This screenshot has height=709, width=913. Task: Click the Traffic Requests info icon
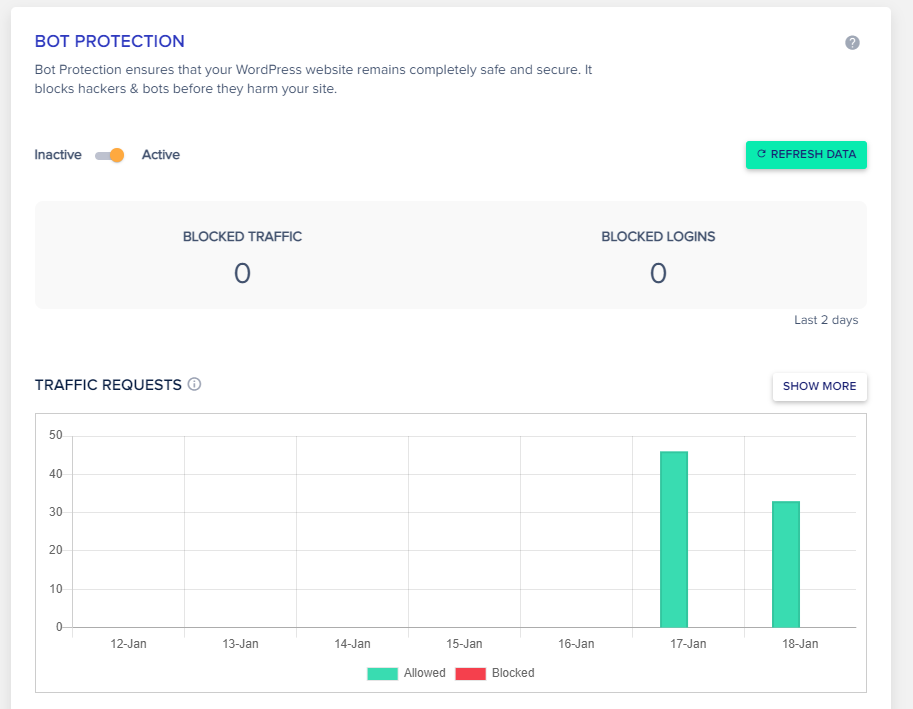pos(194,384)
